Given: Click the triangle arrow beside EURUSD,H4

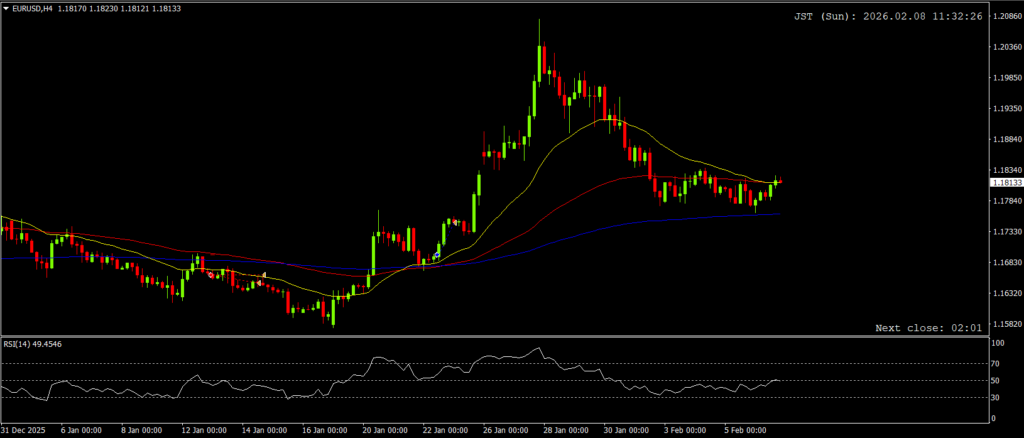Looking at the screenshot, I should click(6, 8).
